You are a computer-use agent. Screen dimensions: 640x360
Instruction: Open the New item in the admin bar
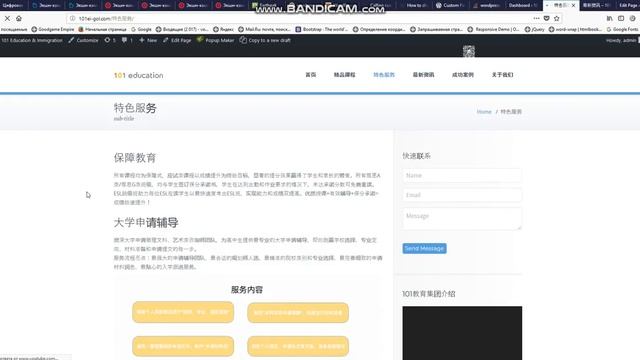(148, 40)
